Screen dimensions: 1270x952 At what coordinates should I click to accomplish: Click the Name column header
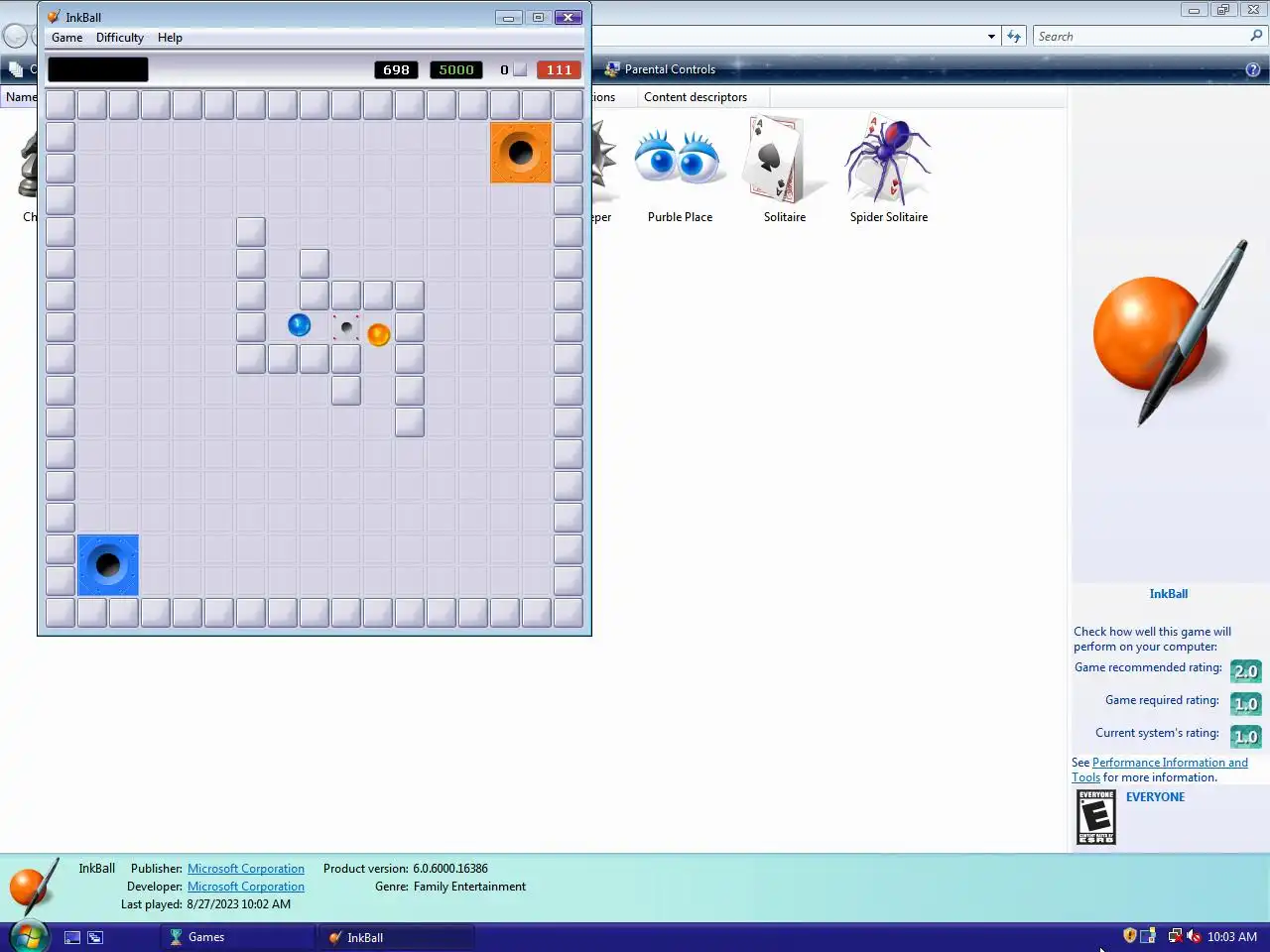(19, 97)
